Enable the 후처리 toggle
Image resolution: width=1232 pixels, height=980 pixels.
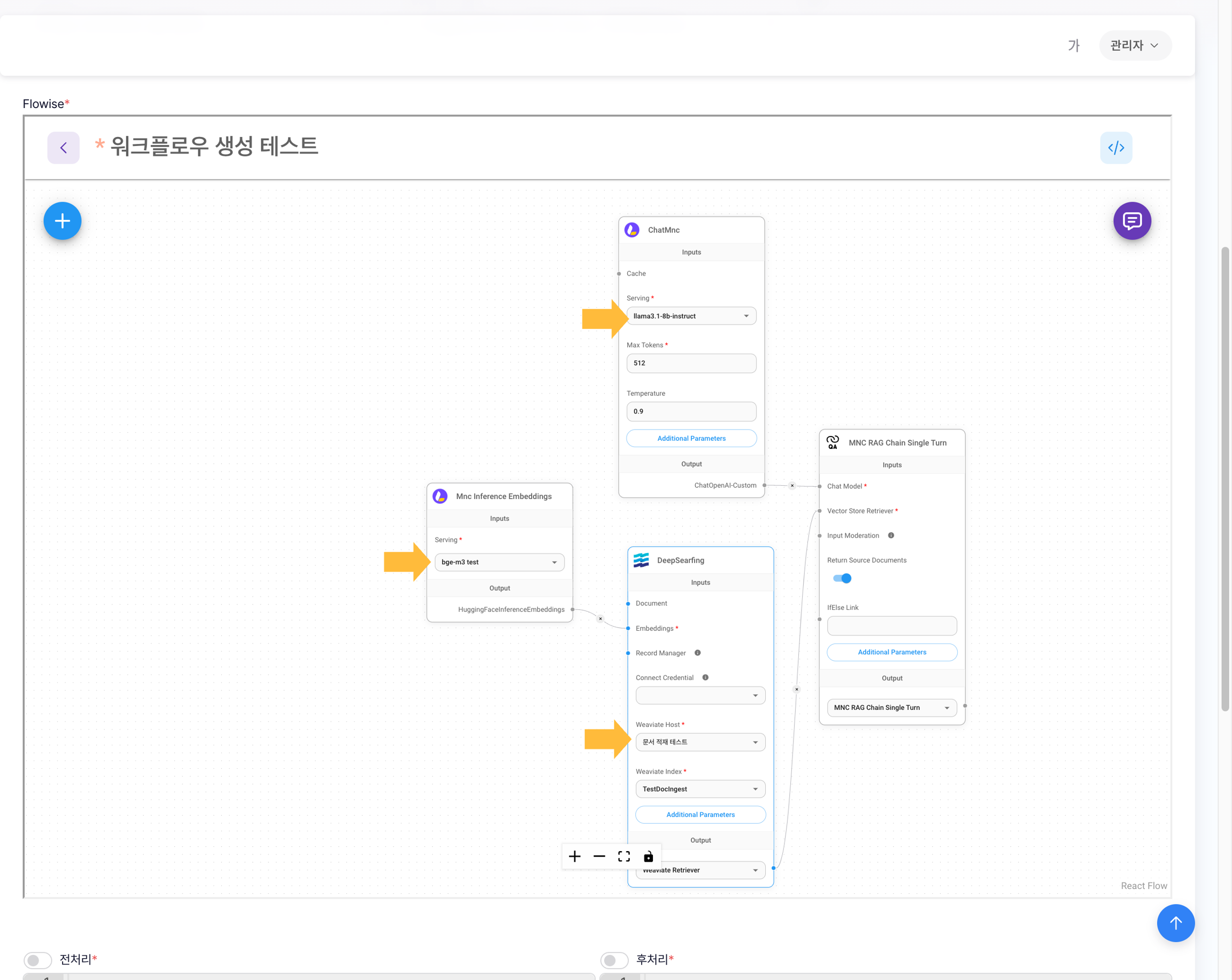(x=614, y=960)
